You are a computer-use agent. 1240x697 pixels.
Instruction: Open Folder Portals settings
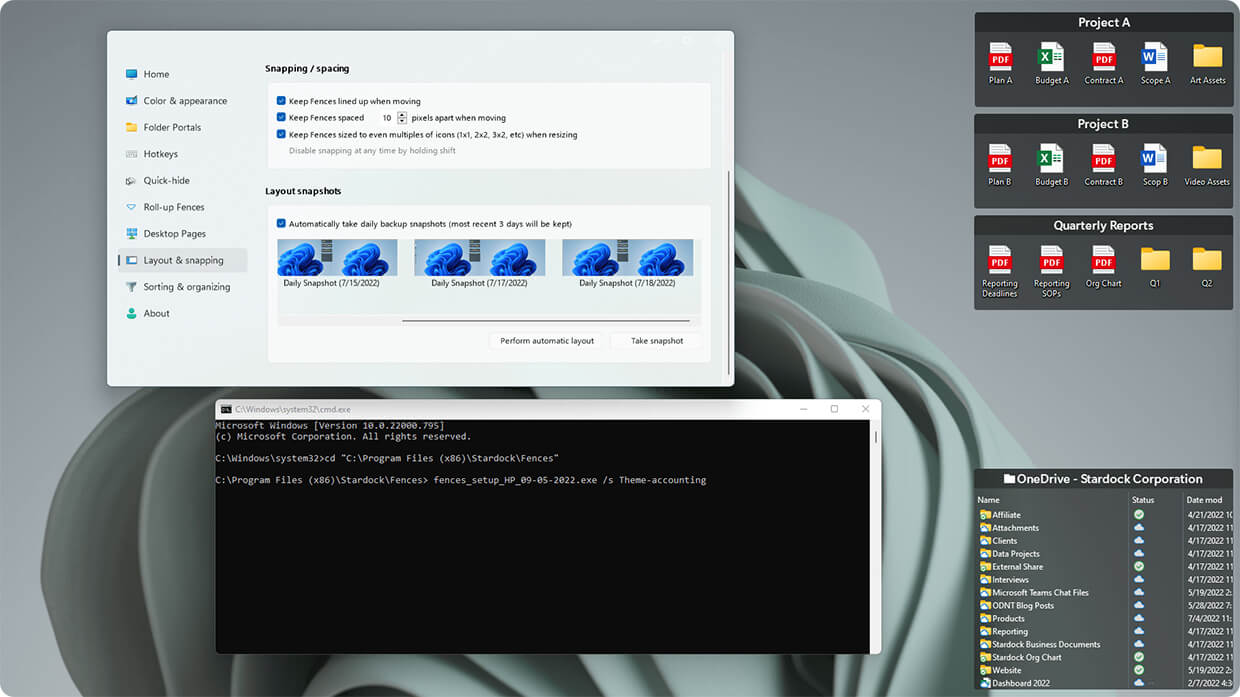coord(182,127)
